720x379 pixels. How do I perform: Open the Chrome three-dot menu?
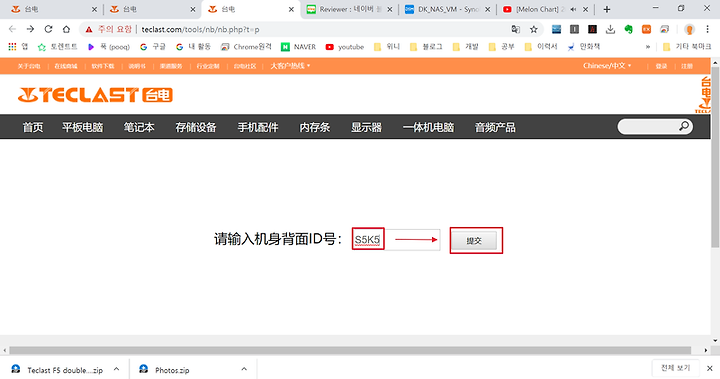point(707,29)
